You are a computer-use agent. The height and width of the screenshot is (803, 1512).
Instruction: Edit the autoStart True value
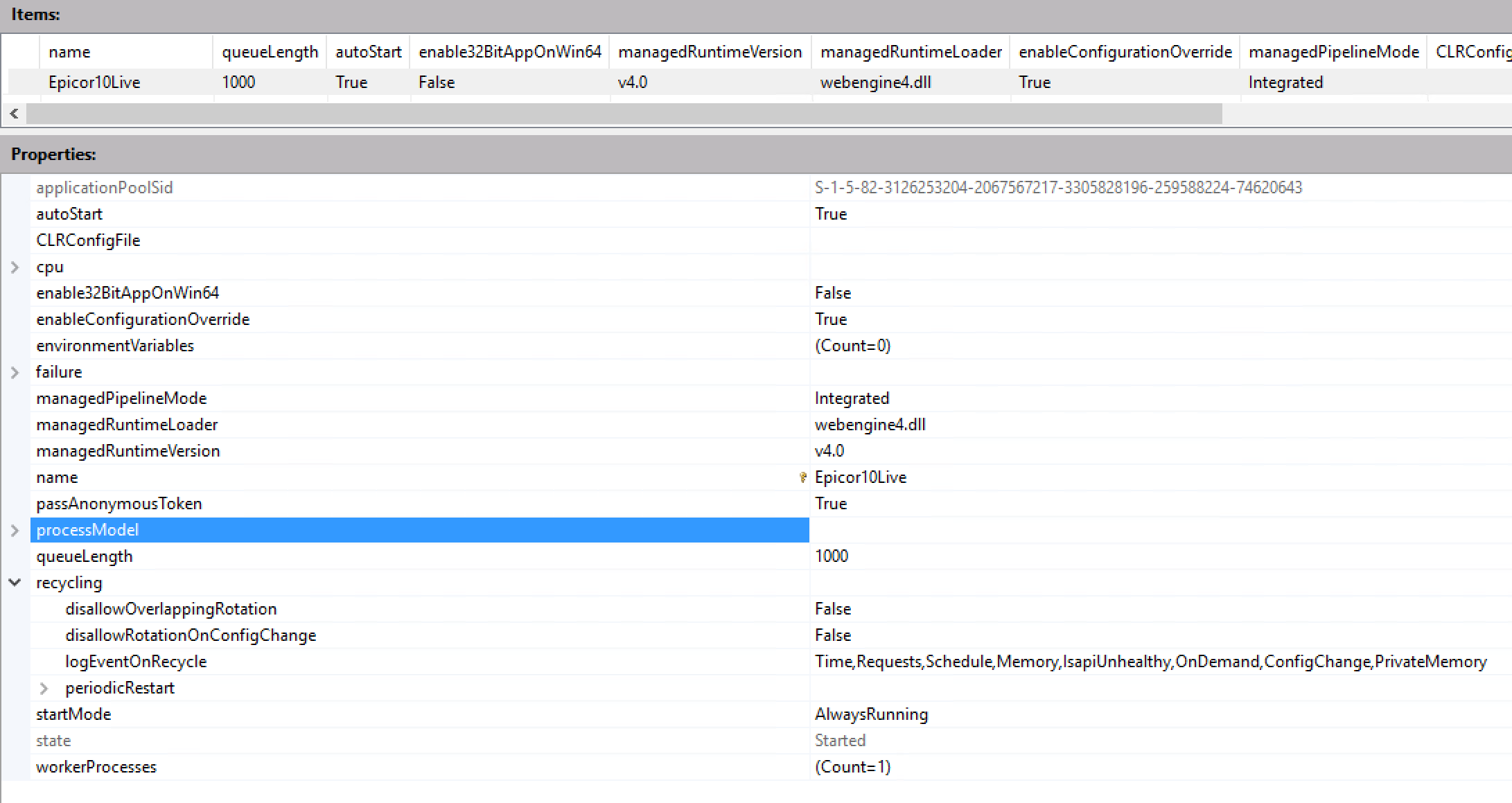[x=831, y=214]
